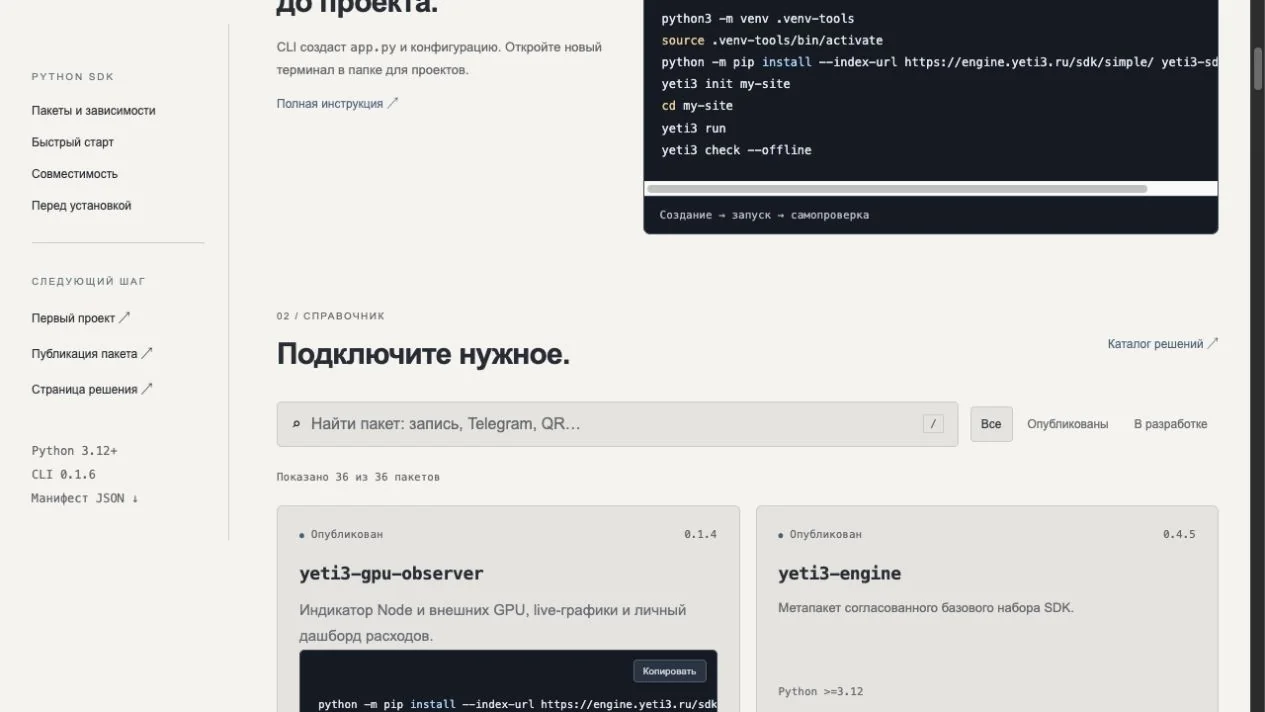The width and height of the screenshot is (1265, 712).
Task: Go to "Быстрый старт" section
Action: point(72,143)
